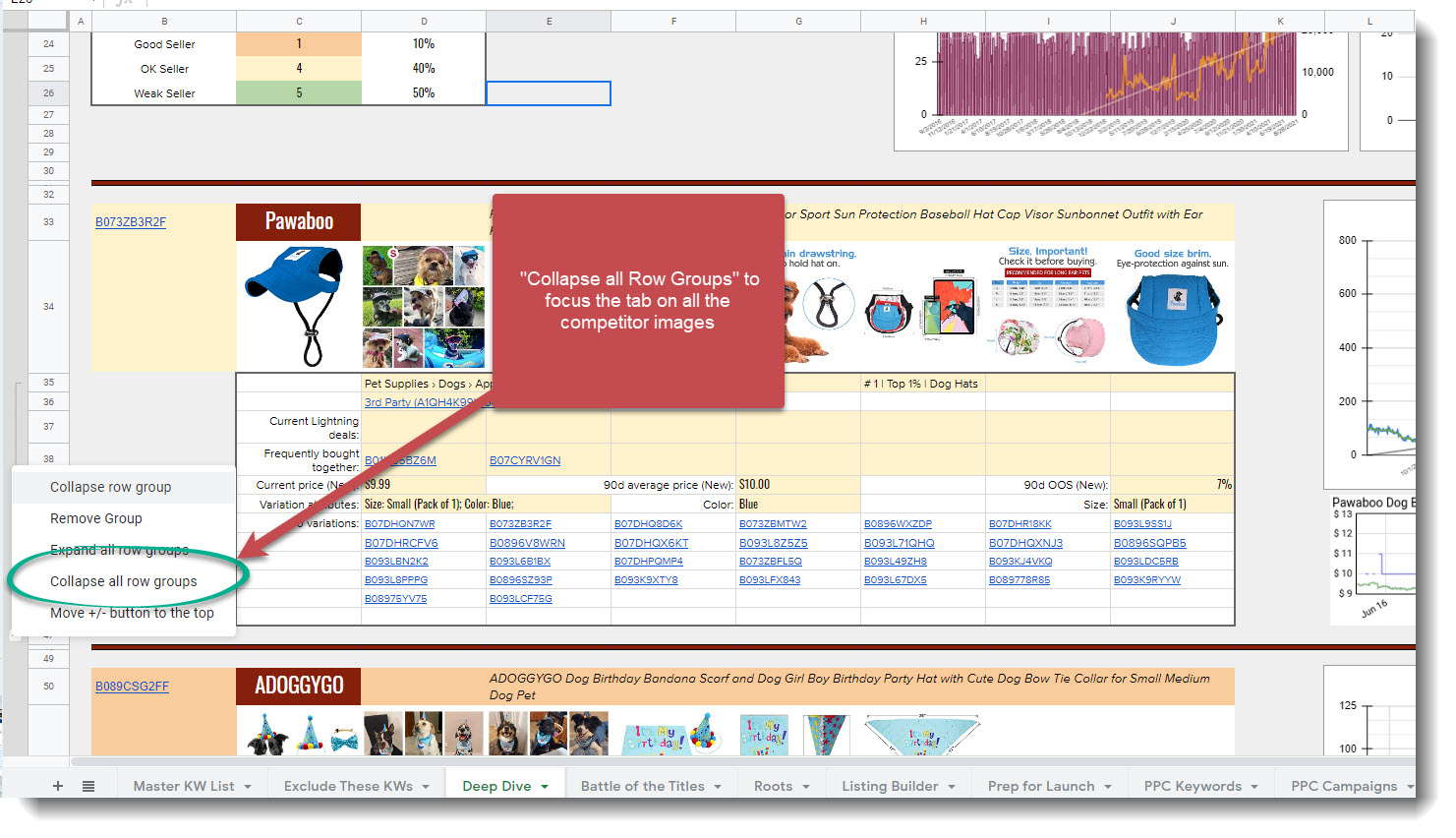Select the 7% out-of-stock value cell
Screen dimensions: 1456x838
pyautogui.click(x=1172, y=485)
